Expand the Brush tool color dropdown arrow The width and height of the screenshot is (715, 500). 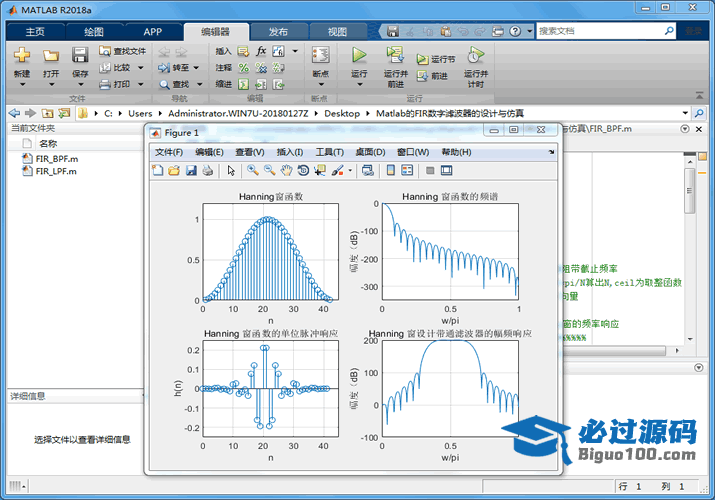(x=350, y=171)
